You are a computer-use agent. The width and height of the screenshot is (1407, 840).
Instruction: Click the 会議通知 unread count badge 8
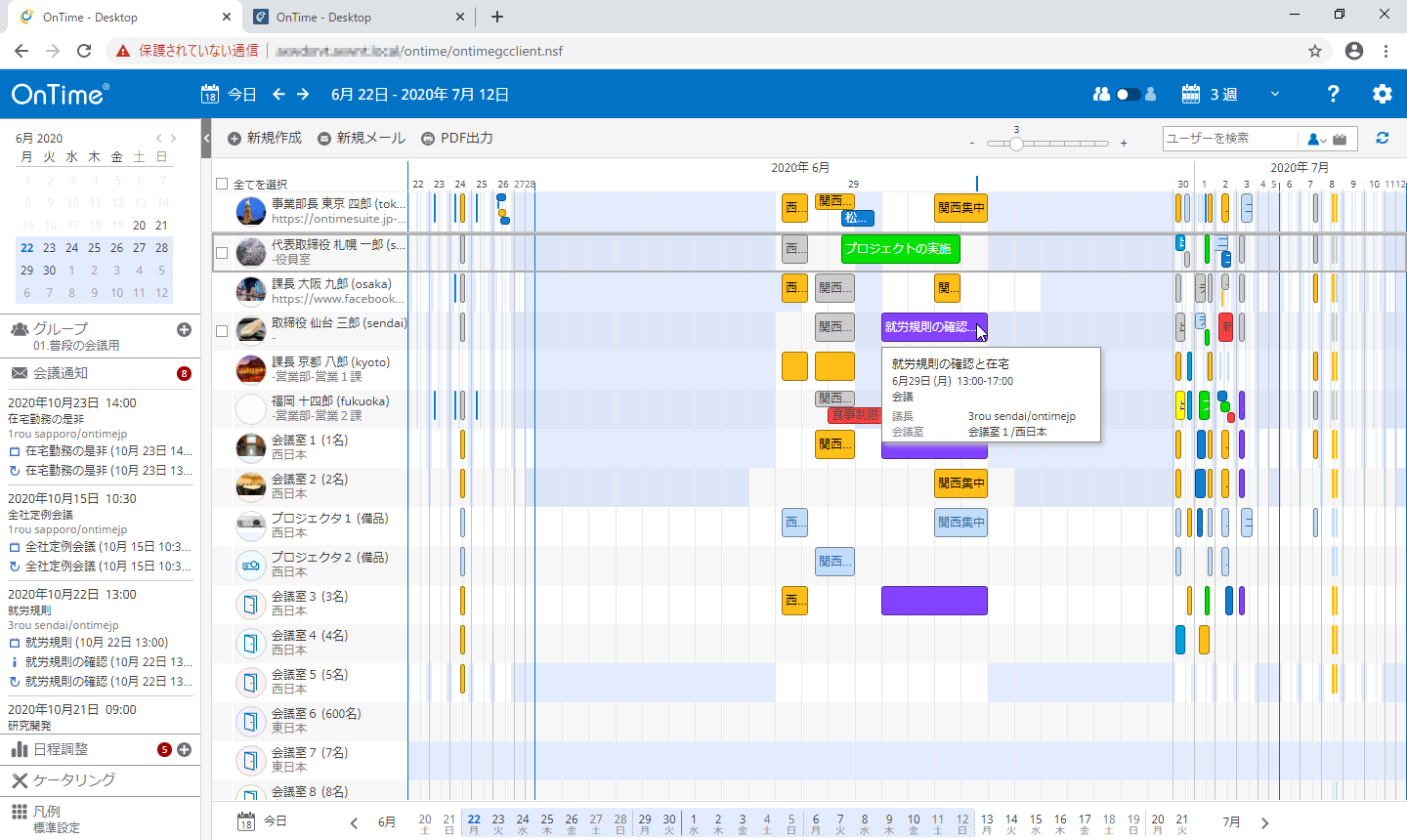(184, 373)
